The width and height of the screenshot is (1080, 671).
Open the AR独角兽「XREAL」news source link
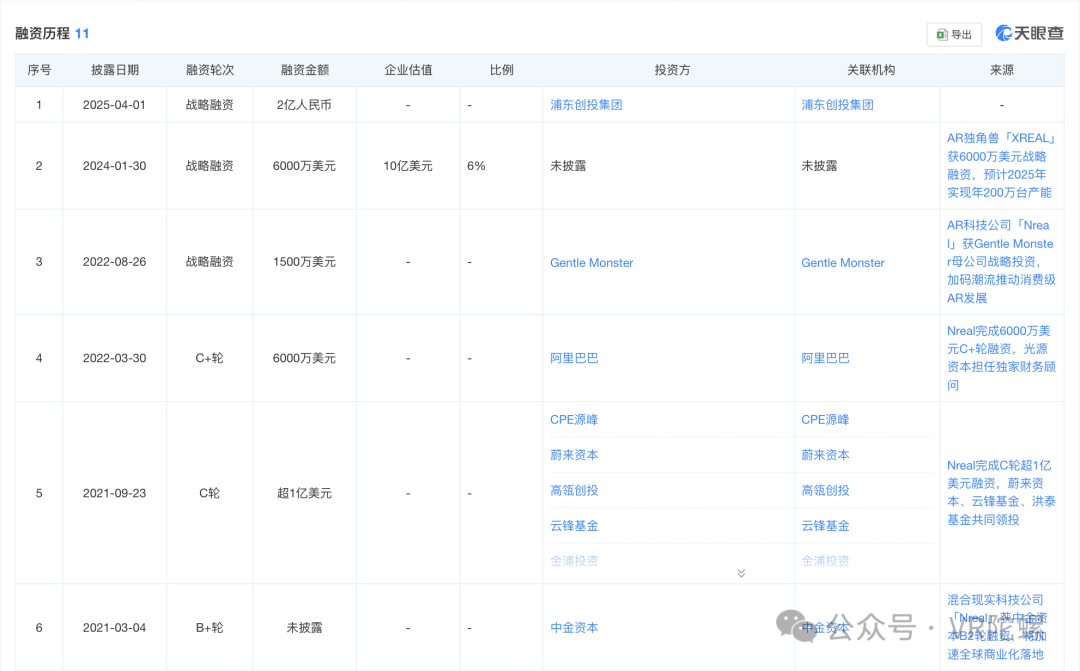(x=1001, y=165)
